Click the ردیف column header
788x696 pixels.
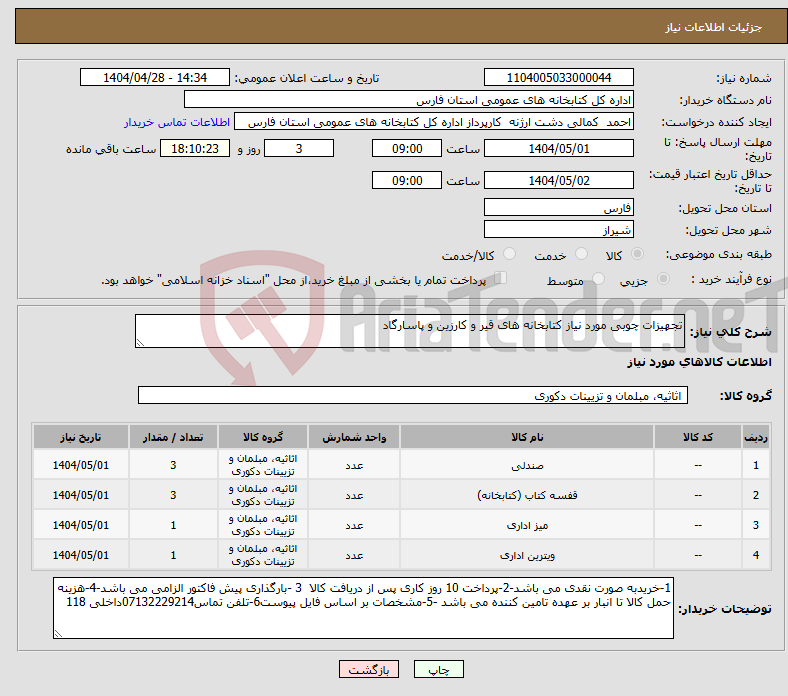[755, 437]
